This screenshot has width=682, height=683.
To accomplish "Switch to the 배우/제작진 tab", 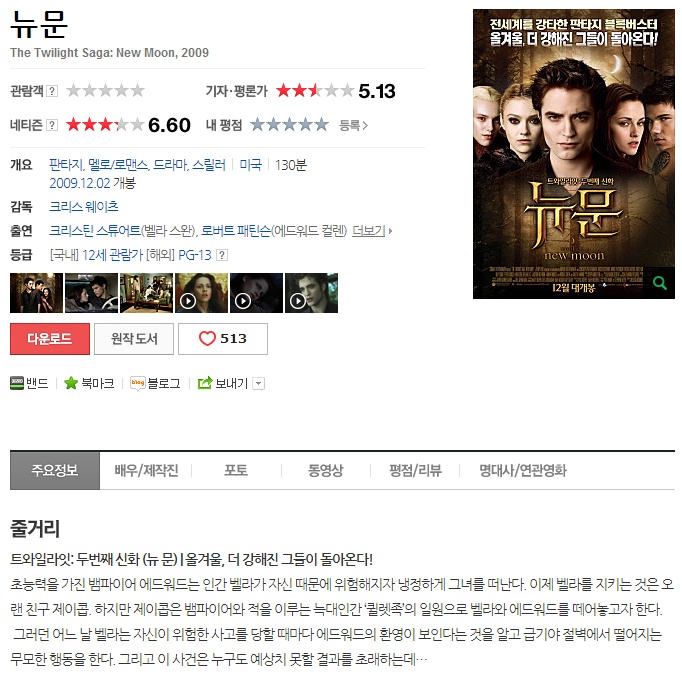I will (146, 470).
